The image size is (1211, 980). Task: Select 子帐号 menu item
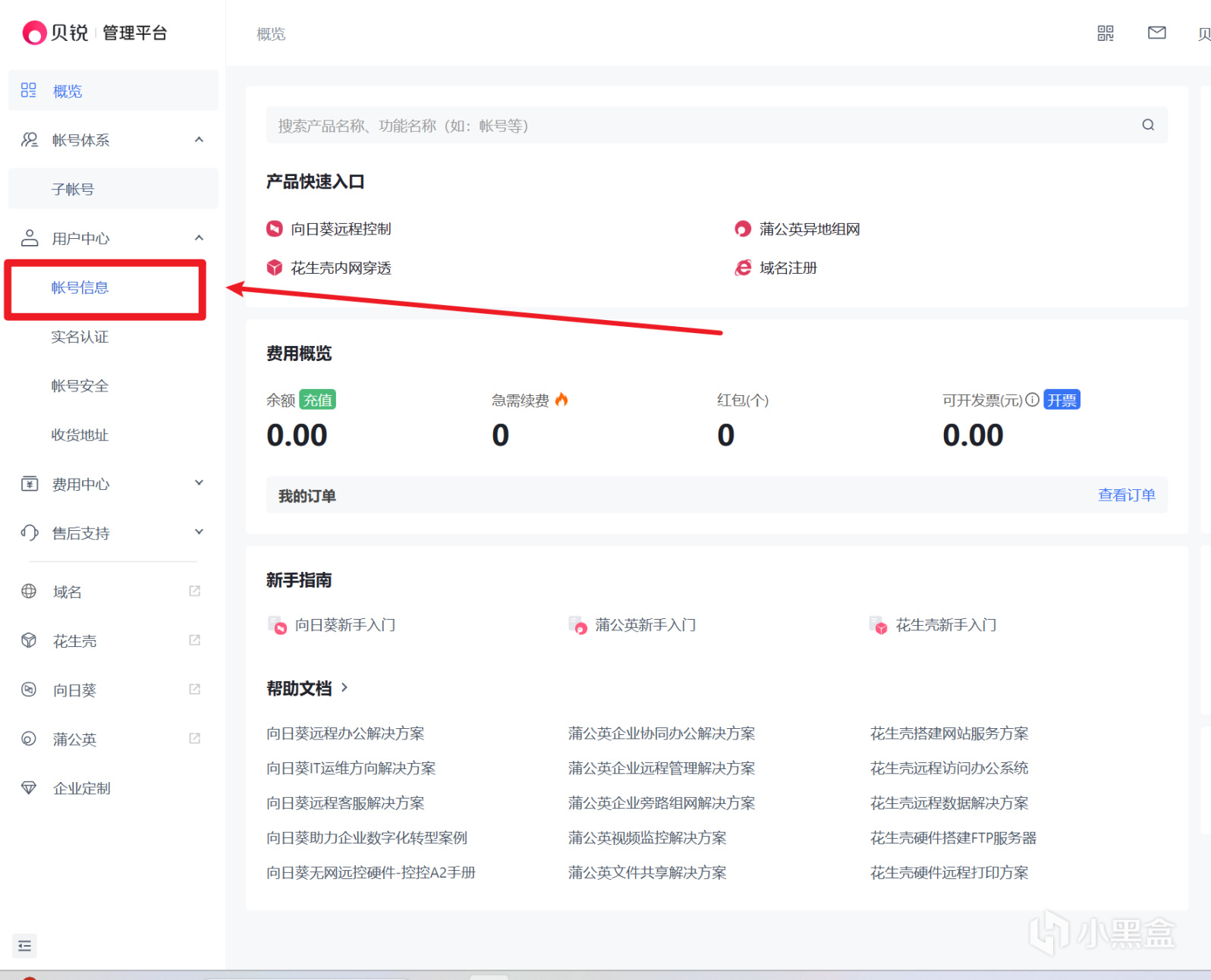tap(113, 189)
